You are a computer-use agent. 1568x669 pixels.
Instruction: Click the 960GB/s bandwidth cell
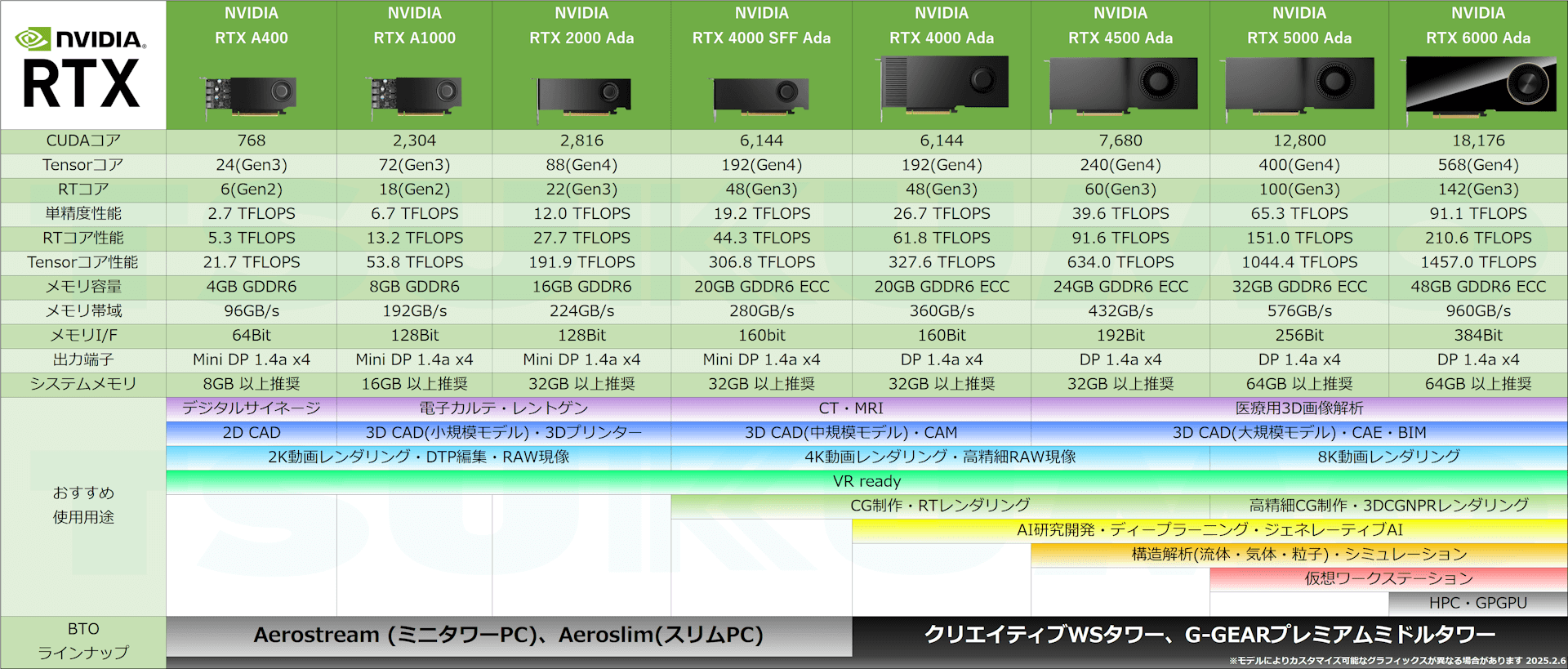pyautogui.click(x=1478, y=311)
